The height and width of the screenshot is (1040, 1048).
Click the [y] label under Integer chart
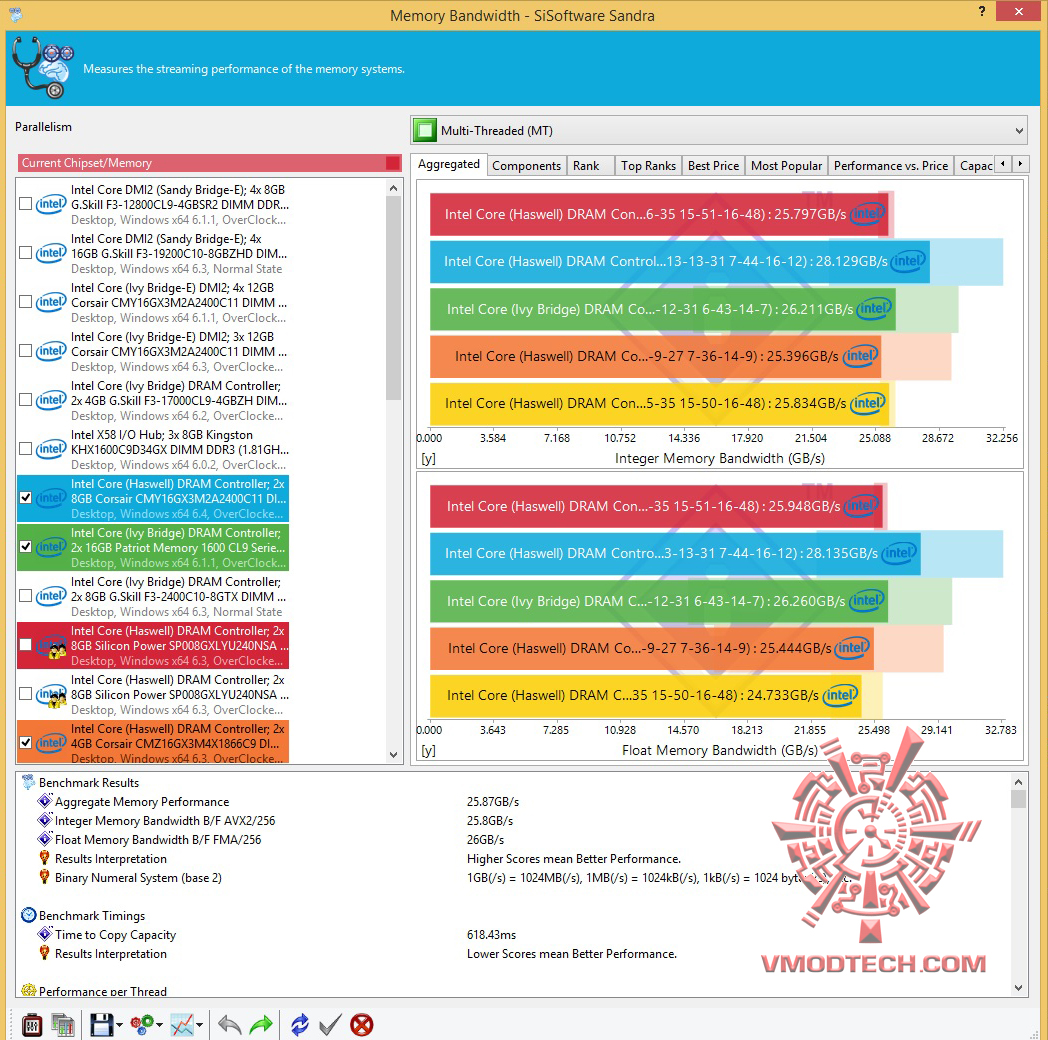coord(428,459)
